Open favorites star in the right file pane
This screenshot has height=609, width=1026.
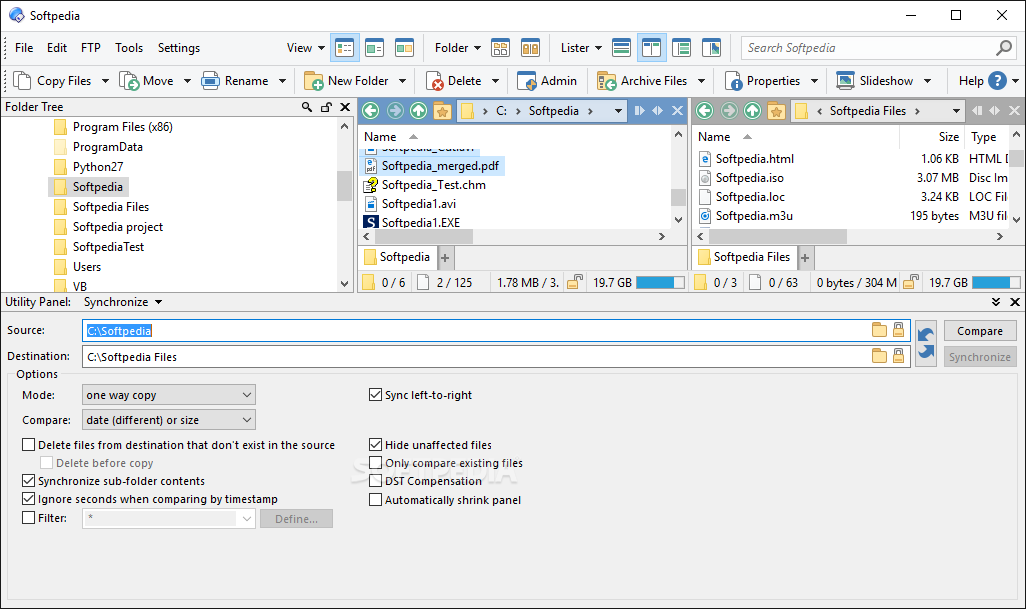coord(776,111)
